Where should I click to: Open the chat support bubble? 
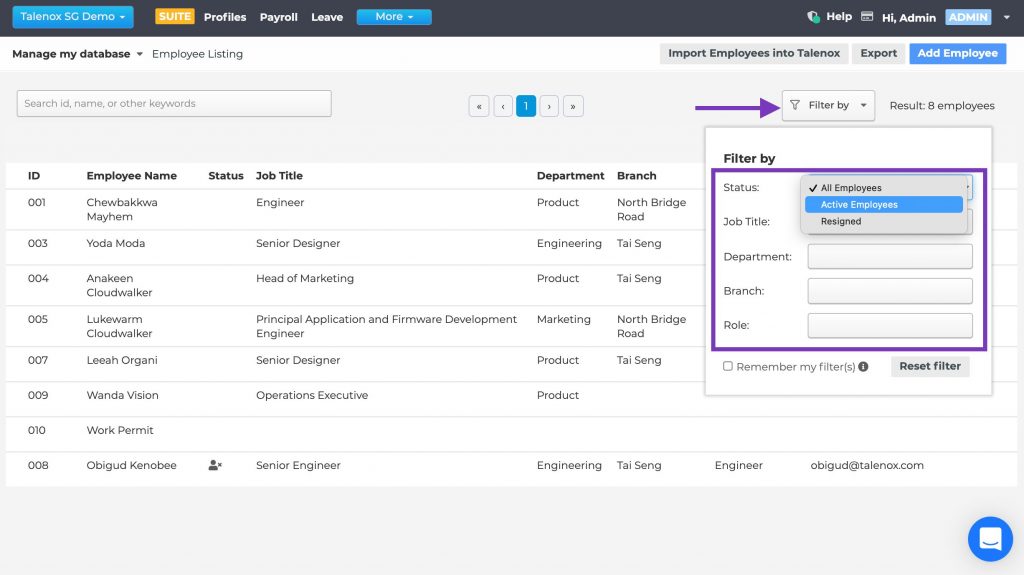point(990,539)
